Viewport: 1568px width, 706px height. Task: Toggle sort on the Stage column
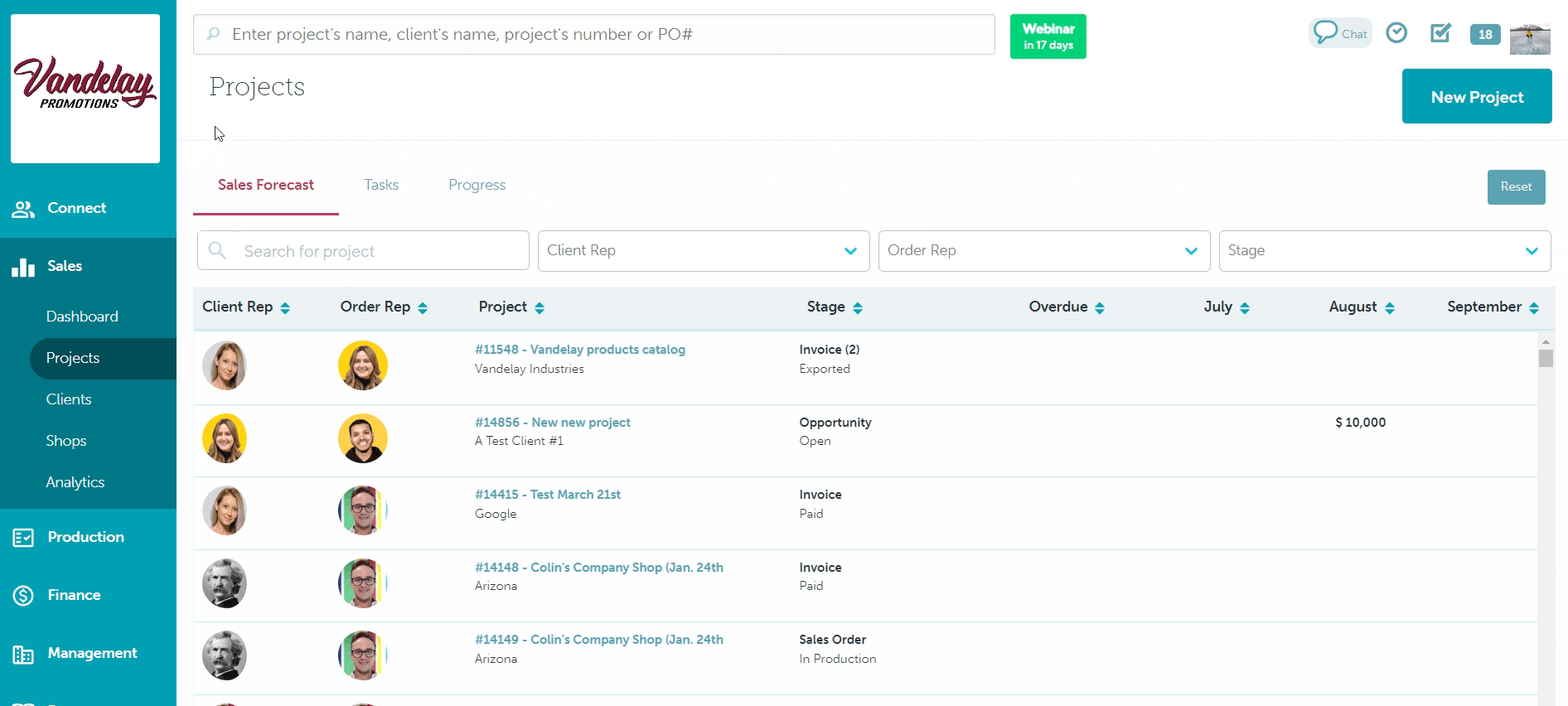click(858, 308)
